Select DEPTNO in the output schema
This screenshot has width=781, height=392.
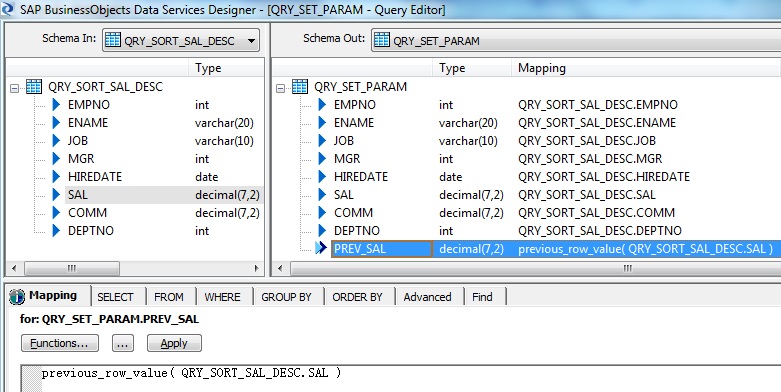[357, 231]
